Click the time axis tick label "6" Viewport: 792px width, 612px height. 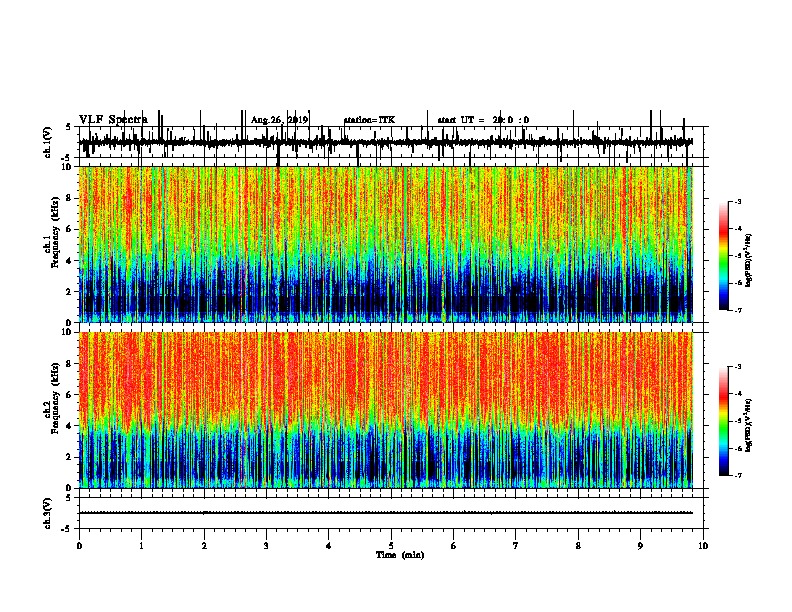click(454, 546)
